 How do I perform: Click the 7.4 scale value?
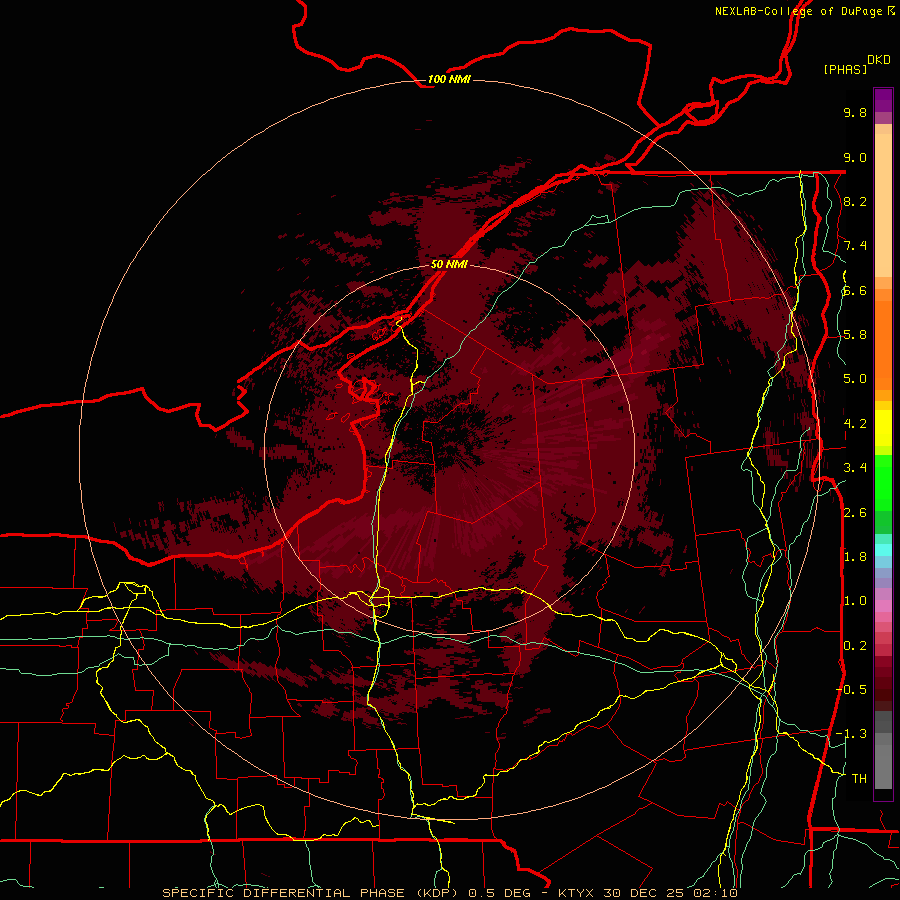(x=855, y=246)
